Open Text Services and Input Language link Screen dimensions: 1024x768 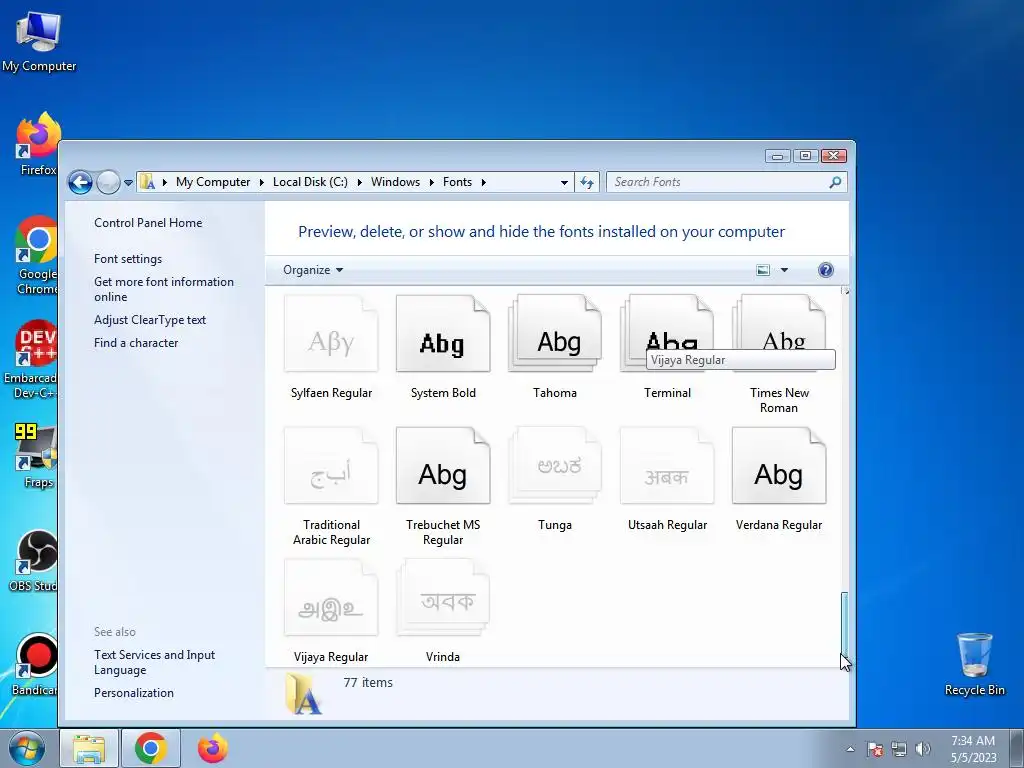154,662
